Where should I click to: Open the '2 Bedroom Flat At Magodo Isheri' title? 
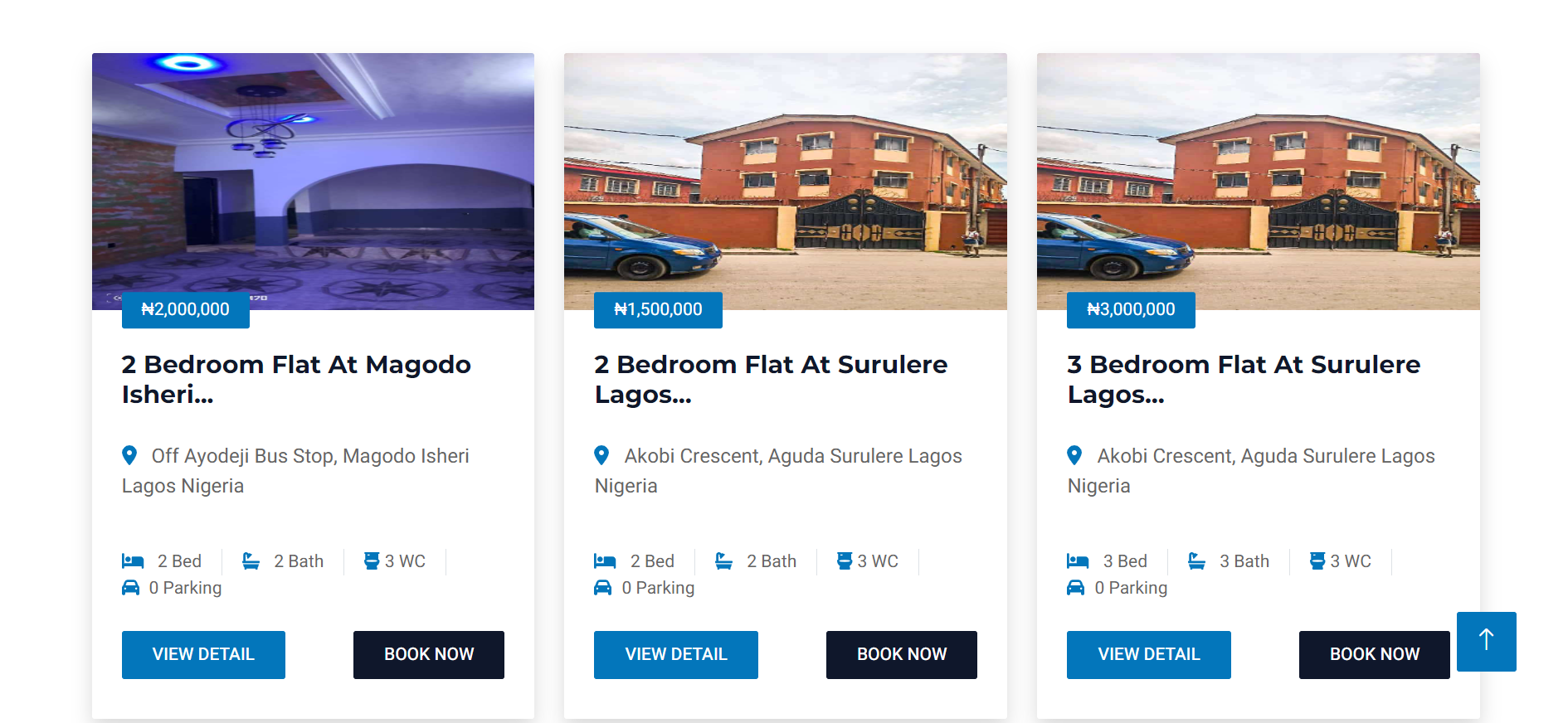coord(295,379)
